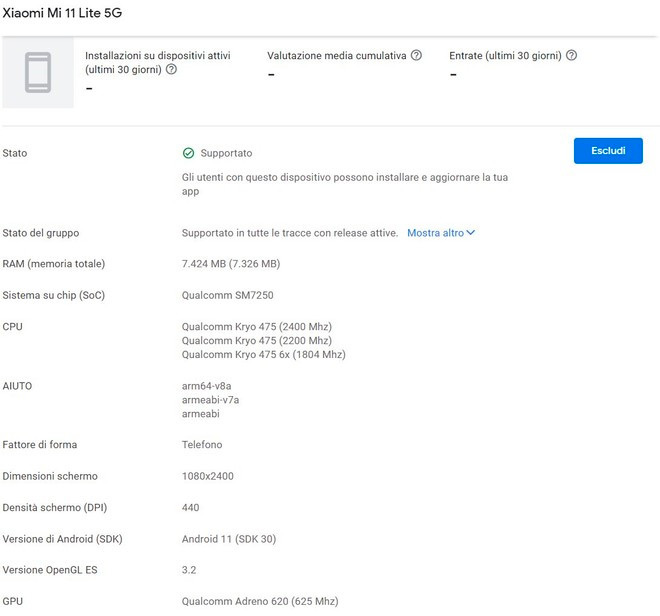Click the Stato del gruppo label
The image size is (660, 616).
[x=41, y=233]
